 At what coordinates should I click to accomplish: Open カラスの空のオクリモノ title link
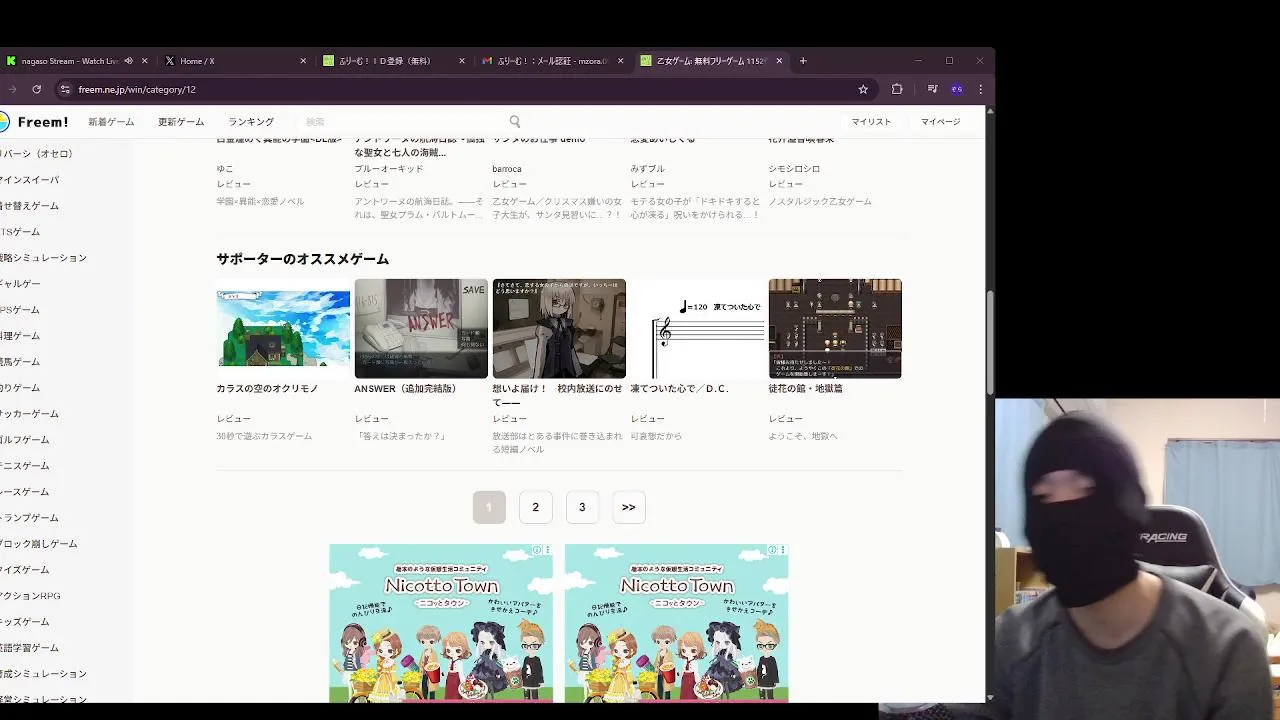(267, 389)
